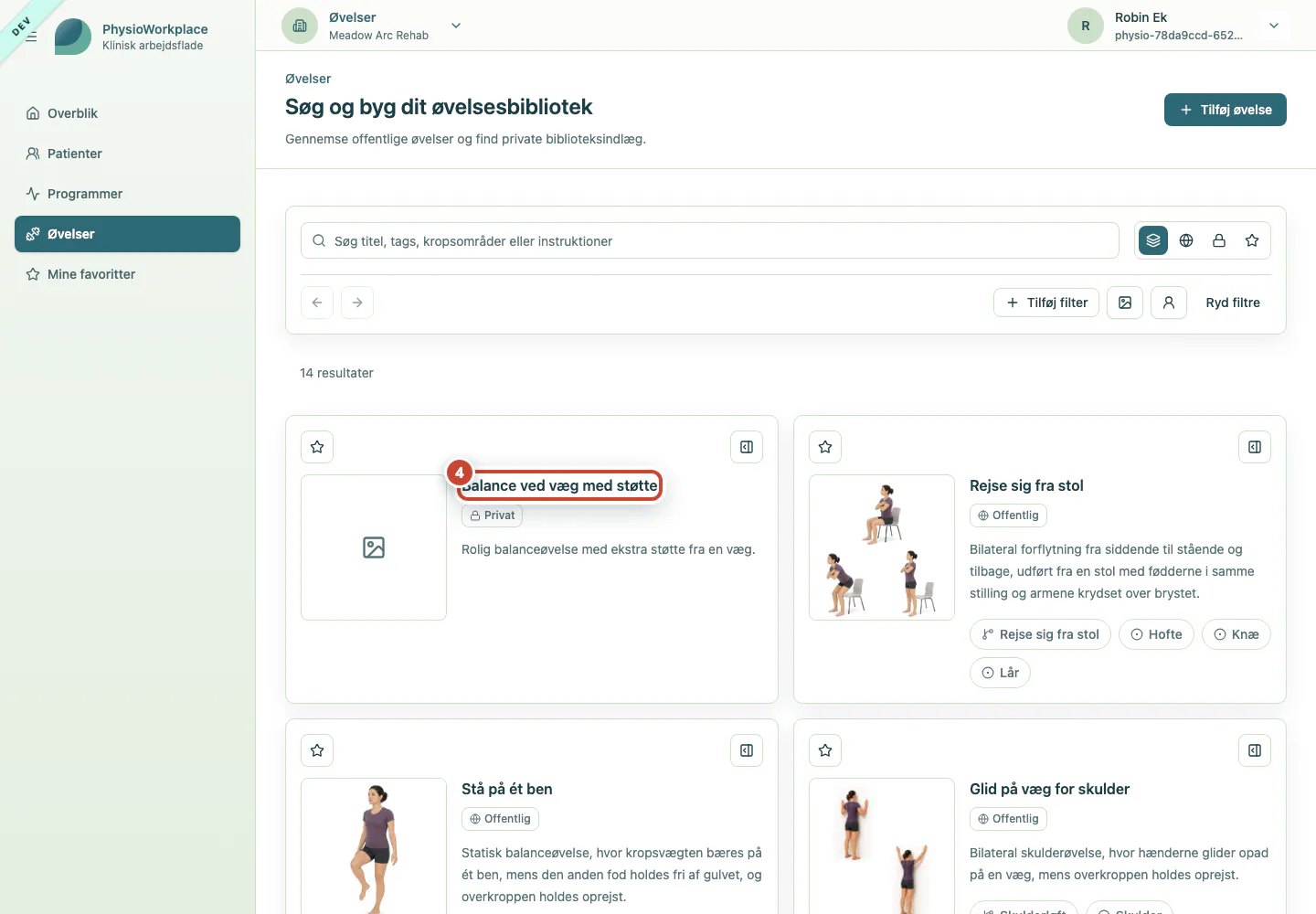The image size is (1316, 914).
Task: Open the Glid på væg for skulder title
Action: [x=1049, y=789]
